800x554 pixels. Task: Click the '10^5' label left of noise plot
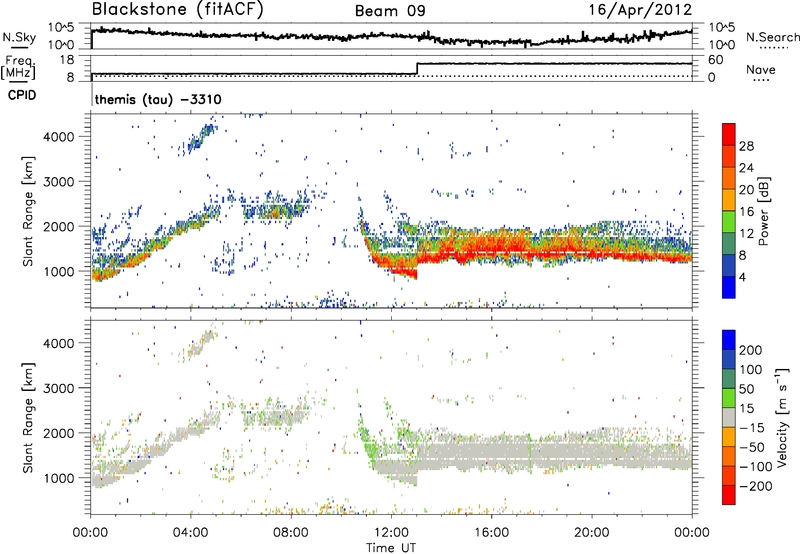click(x=62, y=27)
